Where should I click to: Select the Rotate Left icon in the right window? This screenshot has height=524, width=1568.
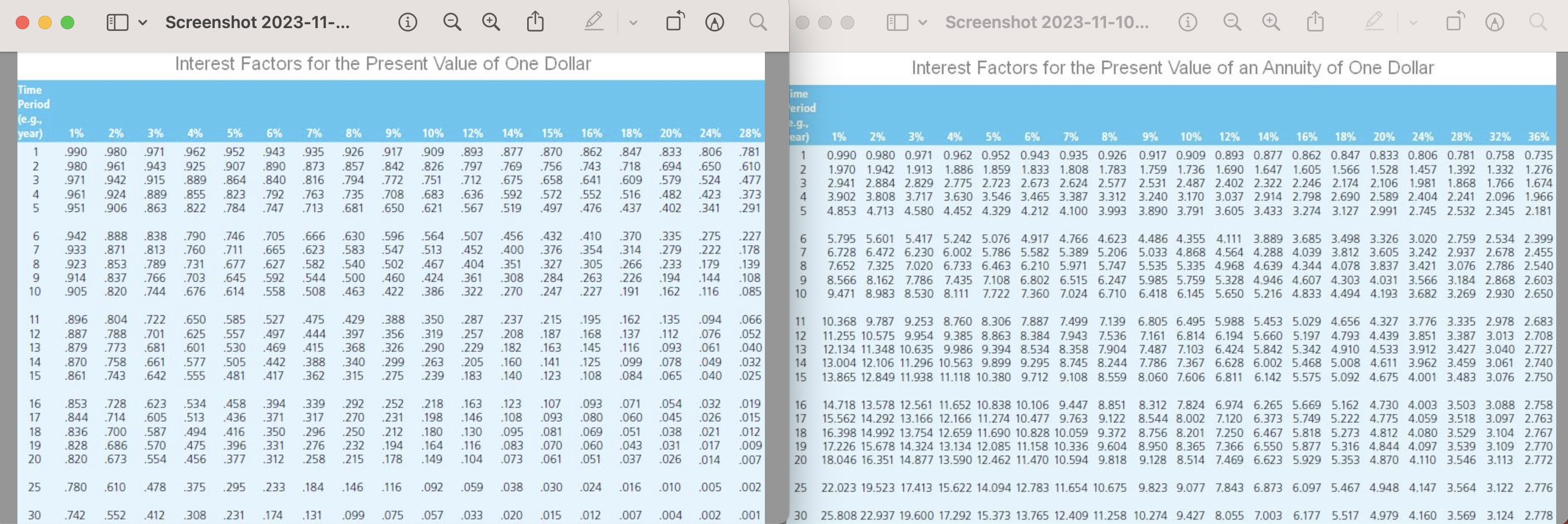tap(1455, 22)
